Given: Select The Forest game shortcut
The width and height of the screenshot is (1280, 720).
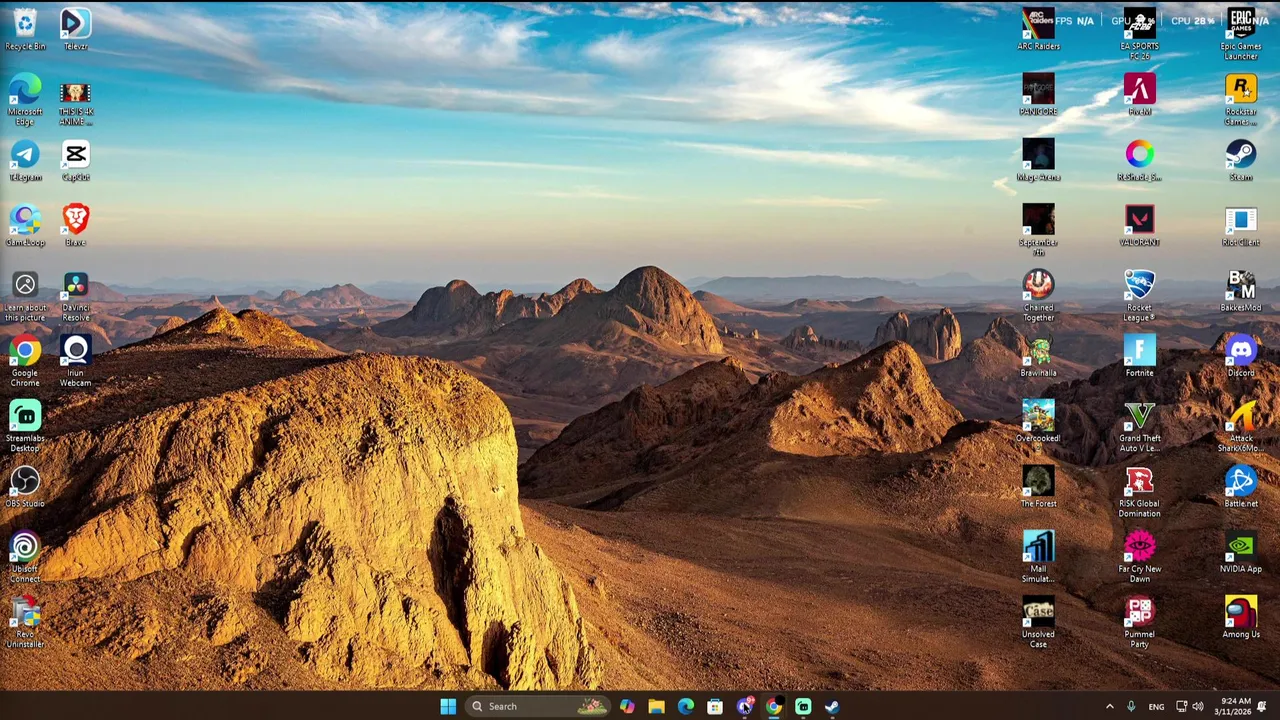Looking at the screenshot, I should tap(1038, 487).
